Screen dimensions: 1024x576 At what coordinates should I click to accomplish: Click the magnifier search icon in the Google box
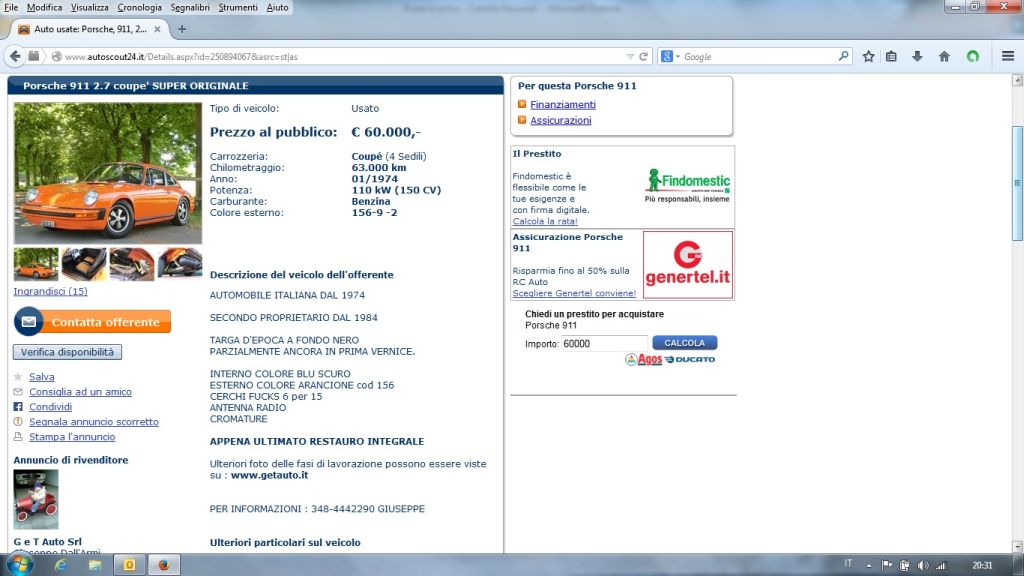tap(843, 56)
